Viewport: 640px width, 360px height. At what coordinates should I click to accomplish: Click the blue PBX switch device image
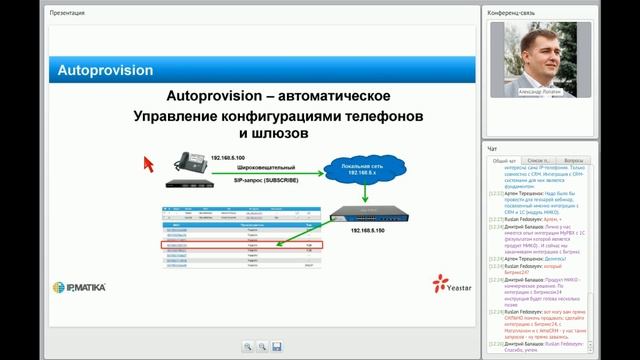click(369, 214)
